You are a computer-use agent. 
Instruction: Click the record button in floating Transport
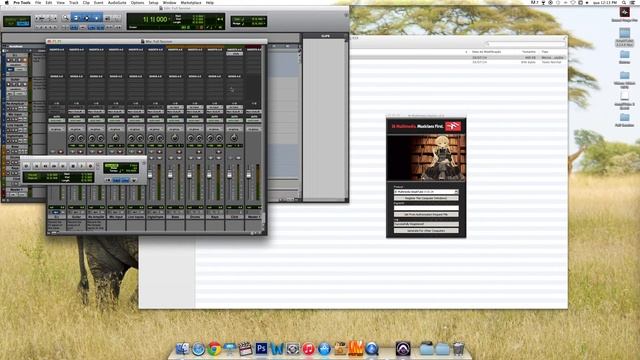[x=91, y=166]
